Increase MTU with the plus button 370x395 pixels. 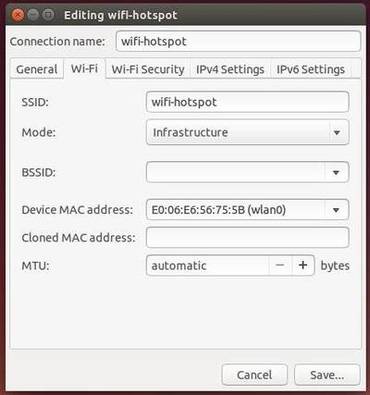tap(303, 265)
